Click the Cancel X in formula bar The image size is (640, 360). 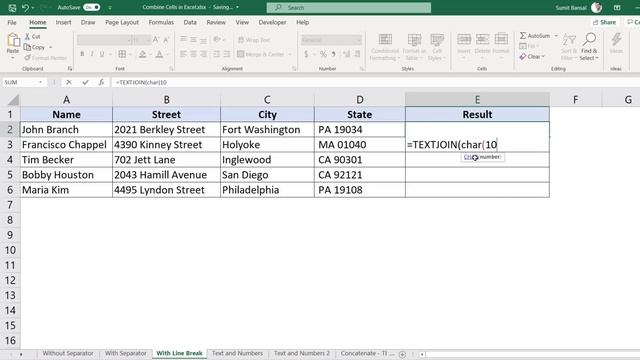(x=69, y=82)
